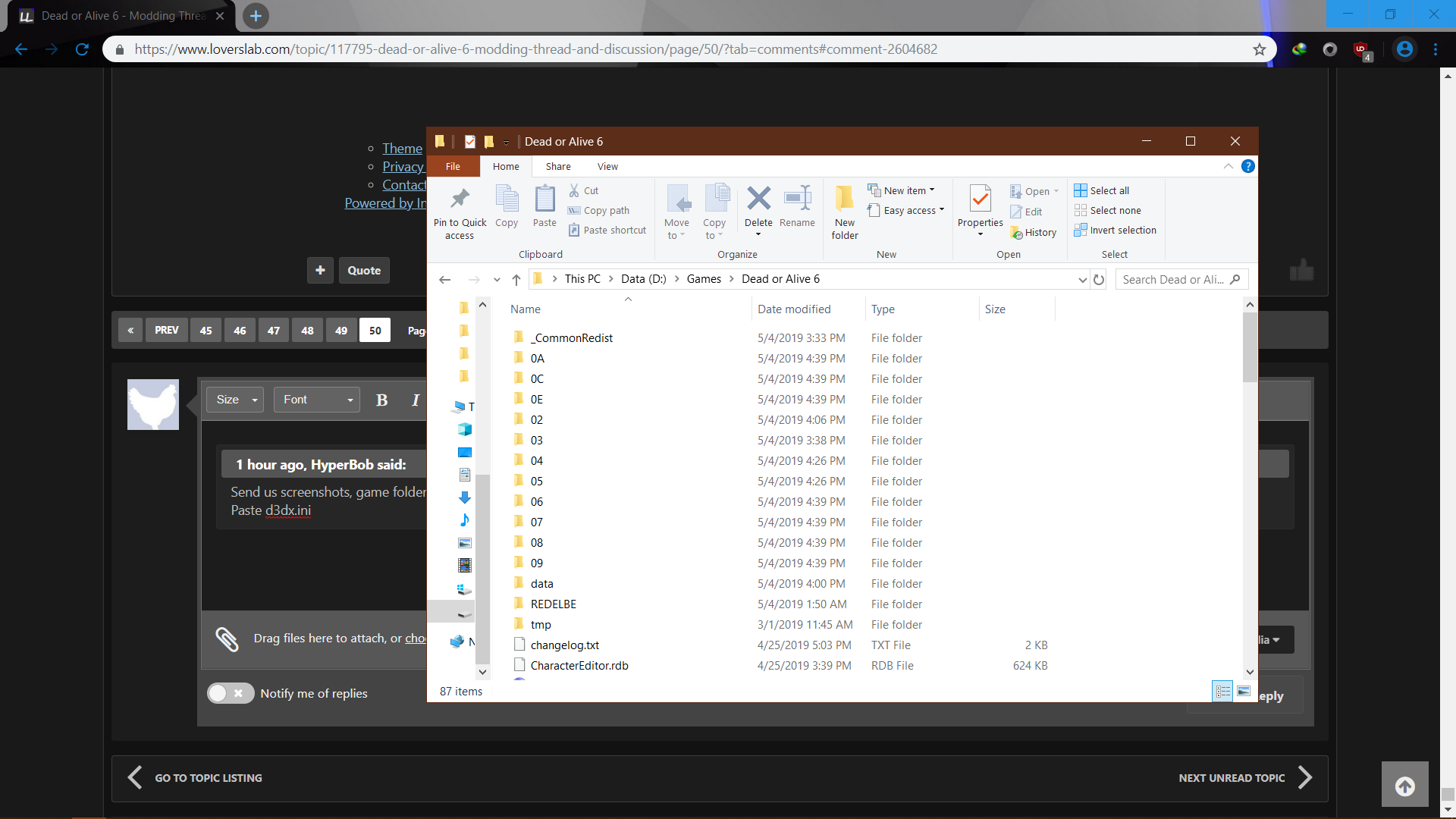Screen dimensions: 1456x819
Task: Go up one folder level arrow
Action: point(516,279)
